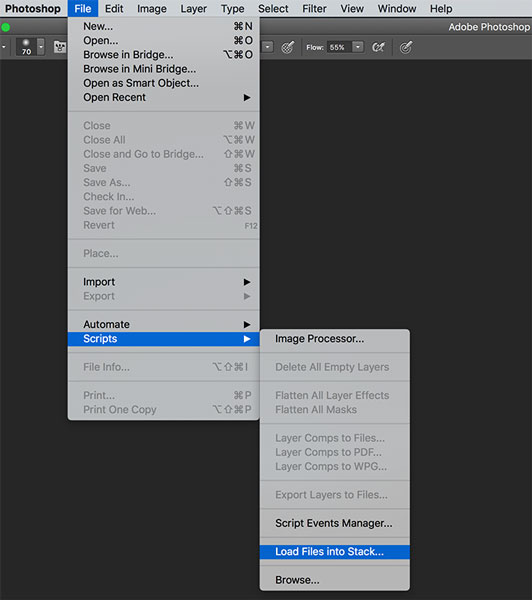Open the Edit menu

click(x=114, y=8)
